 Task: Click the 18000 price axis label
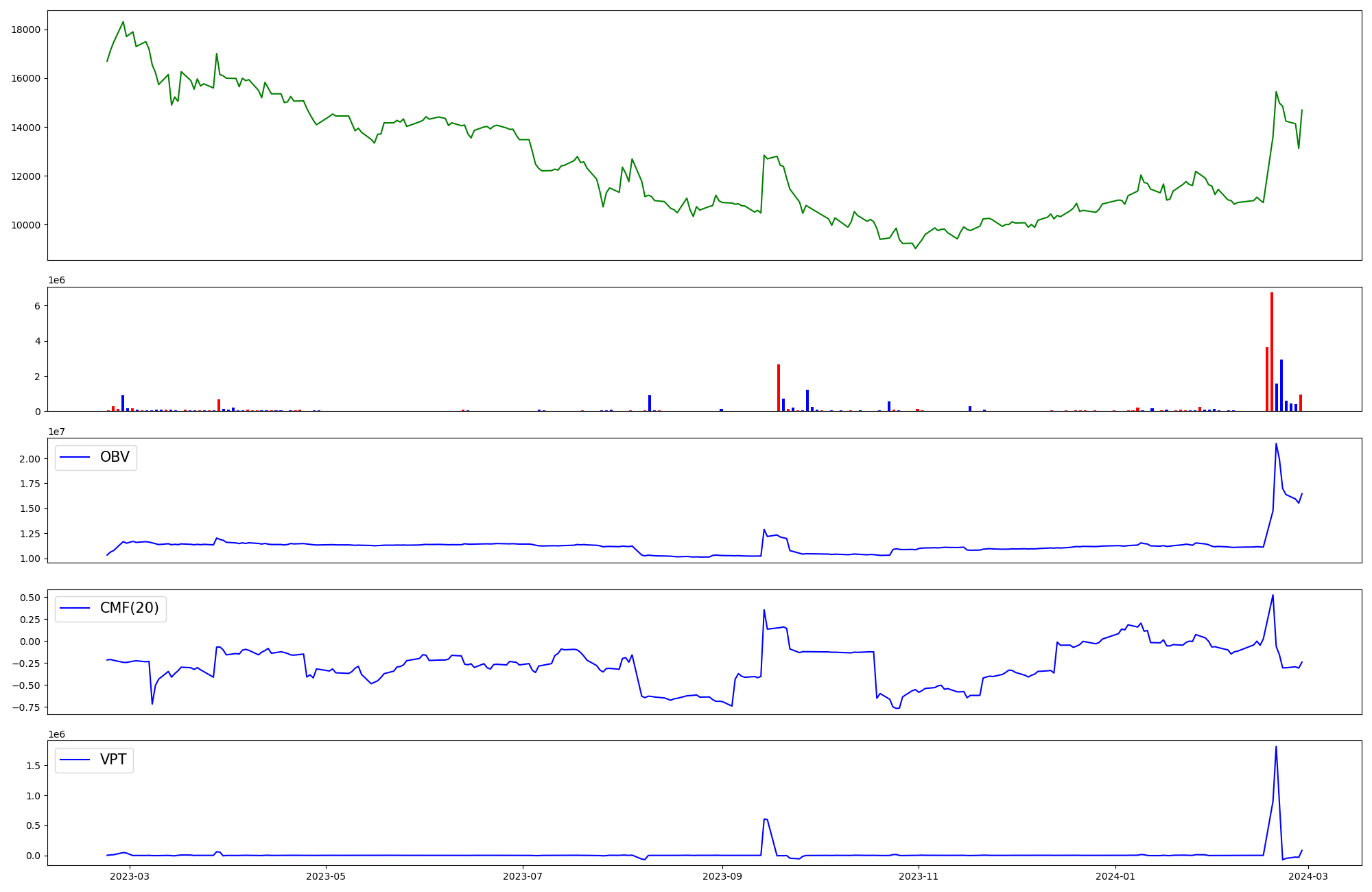(26, 30)
